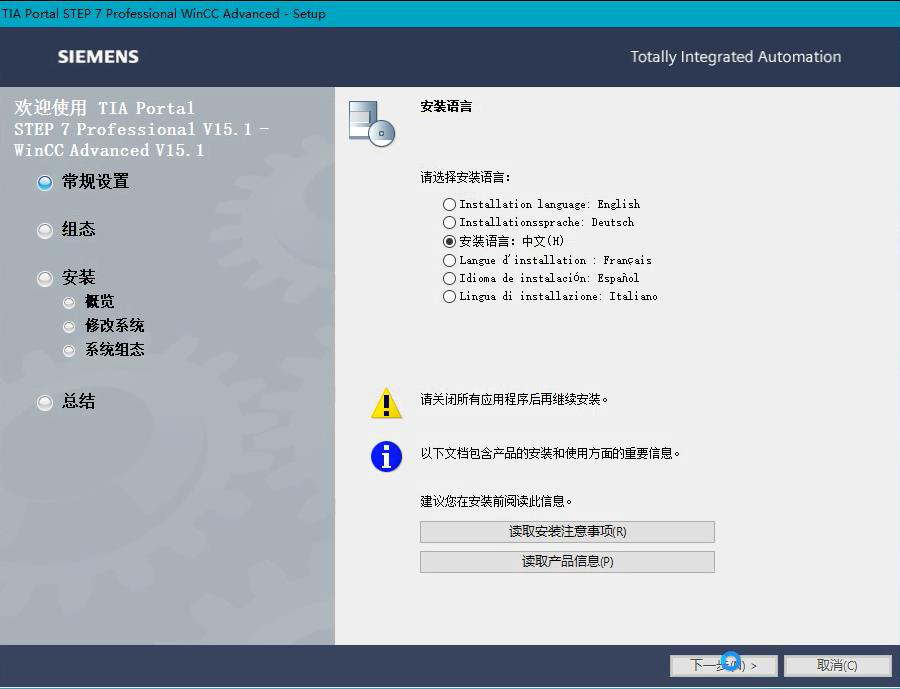Click the blue information icon

pyautogui.click(x=386, y=456)
